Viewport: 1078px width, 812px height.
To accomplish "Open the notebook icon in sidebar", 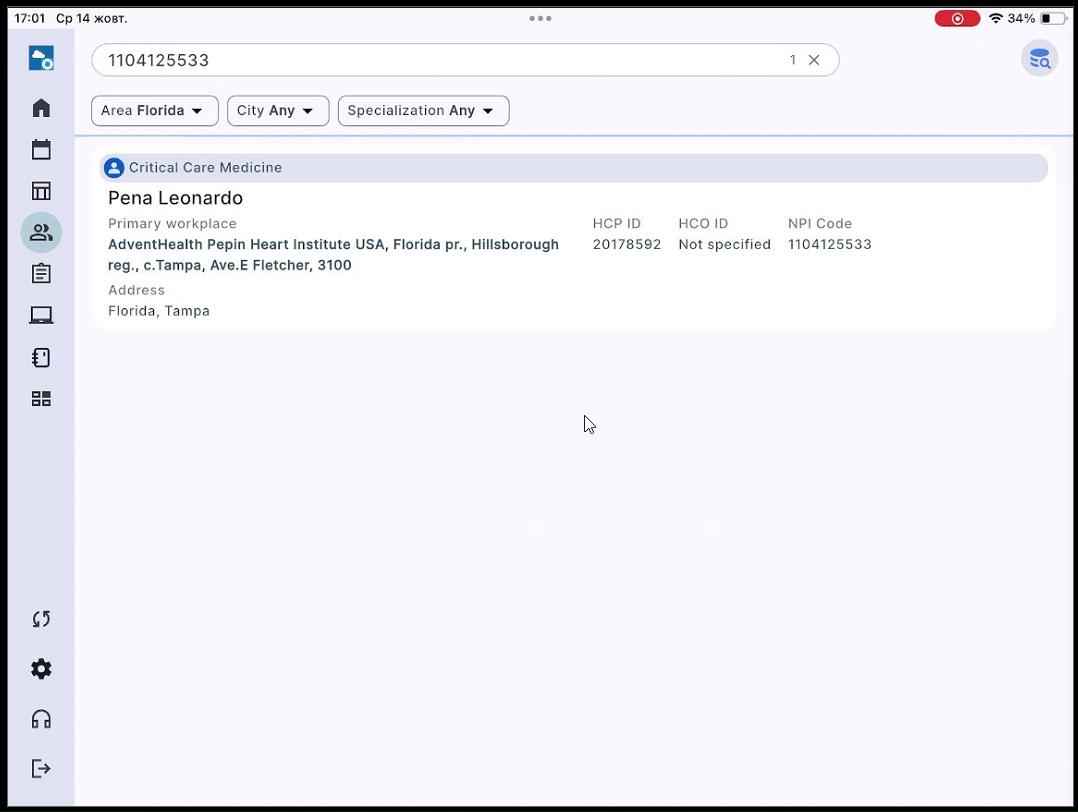I will click(41, 358).
